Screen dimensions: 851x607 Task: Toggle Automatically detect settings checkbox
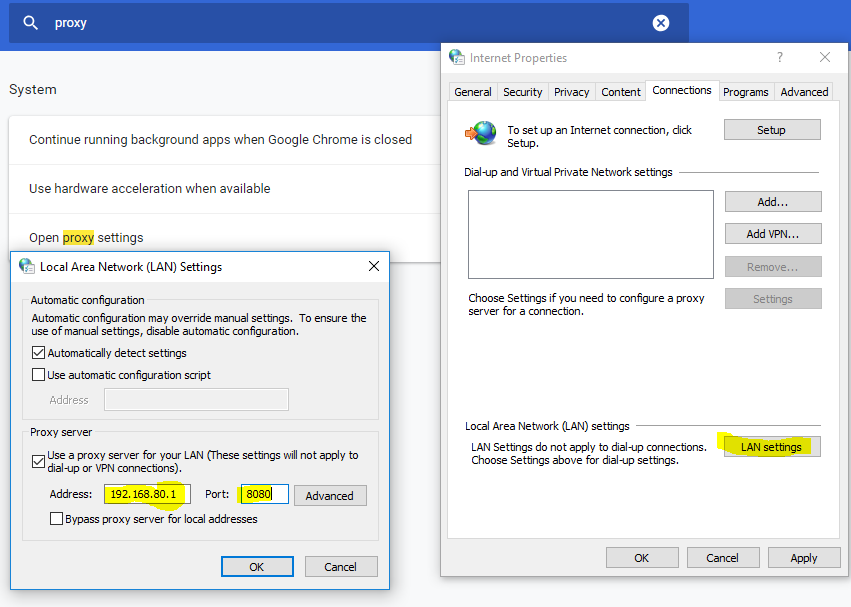point(39,353)
